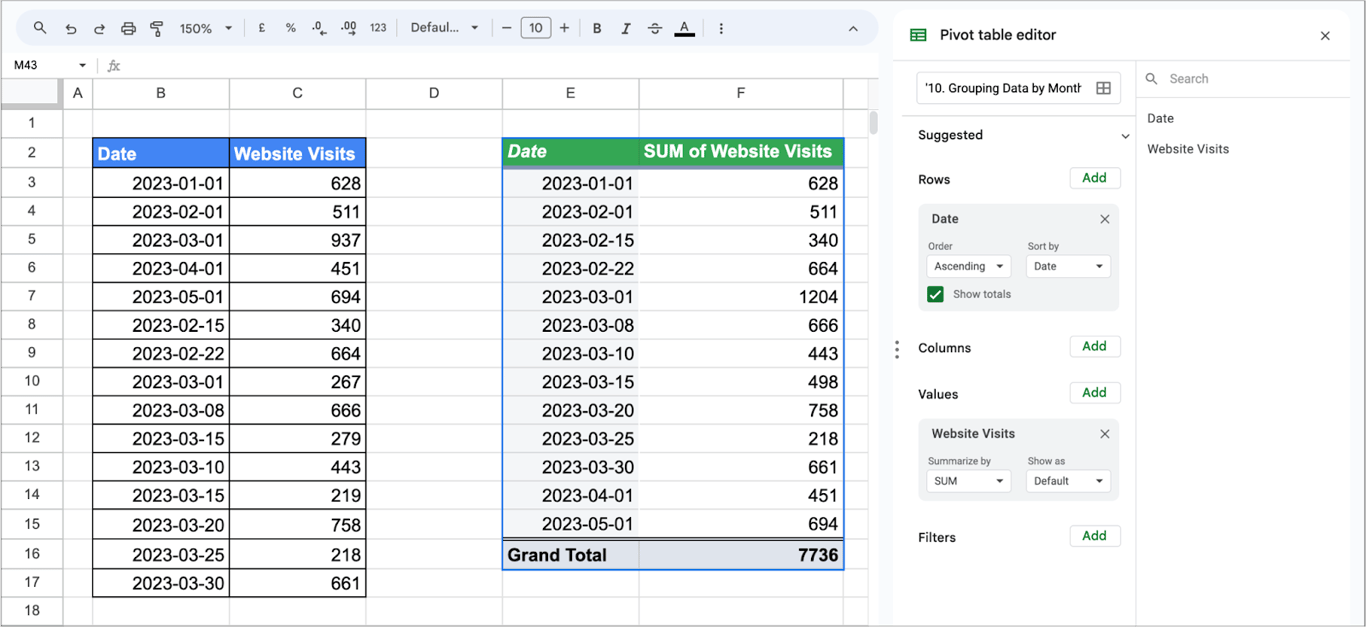Redo the last action

click(99, 28)
